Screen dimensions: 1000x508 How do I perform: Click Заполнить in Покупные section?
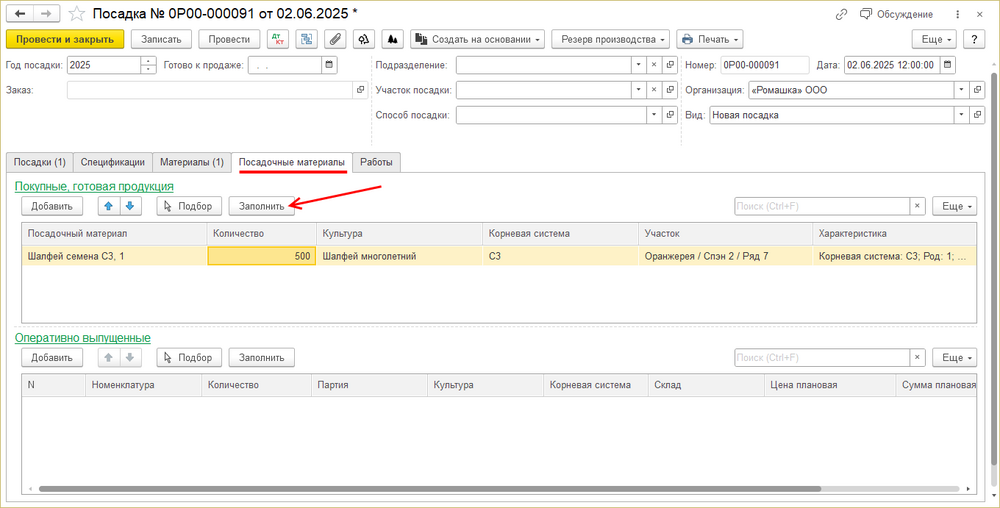click(261, 206)
